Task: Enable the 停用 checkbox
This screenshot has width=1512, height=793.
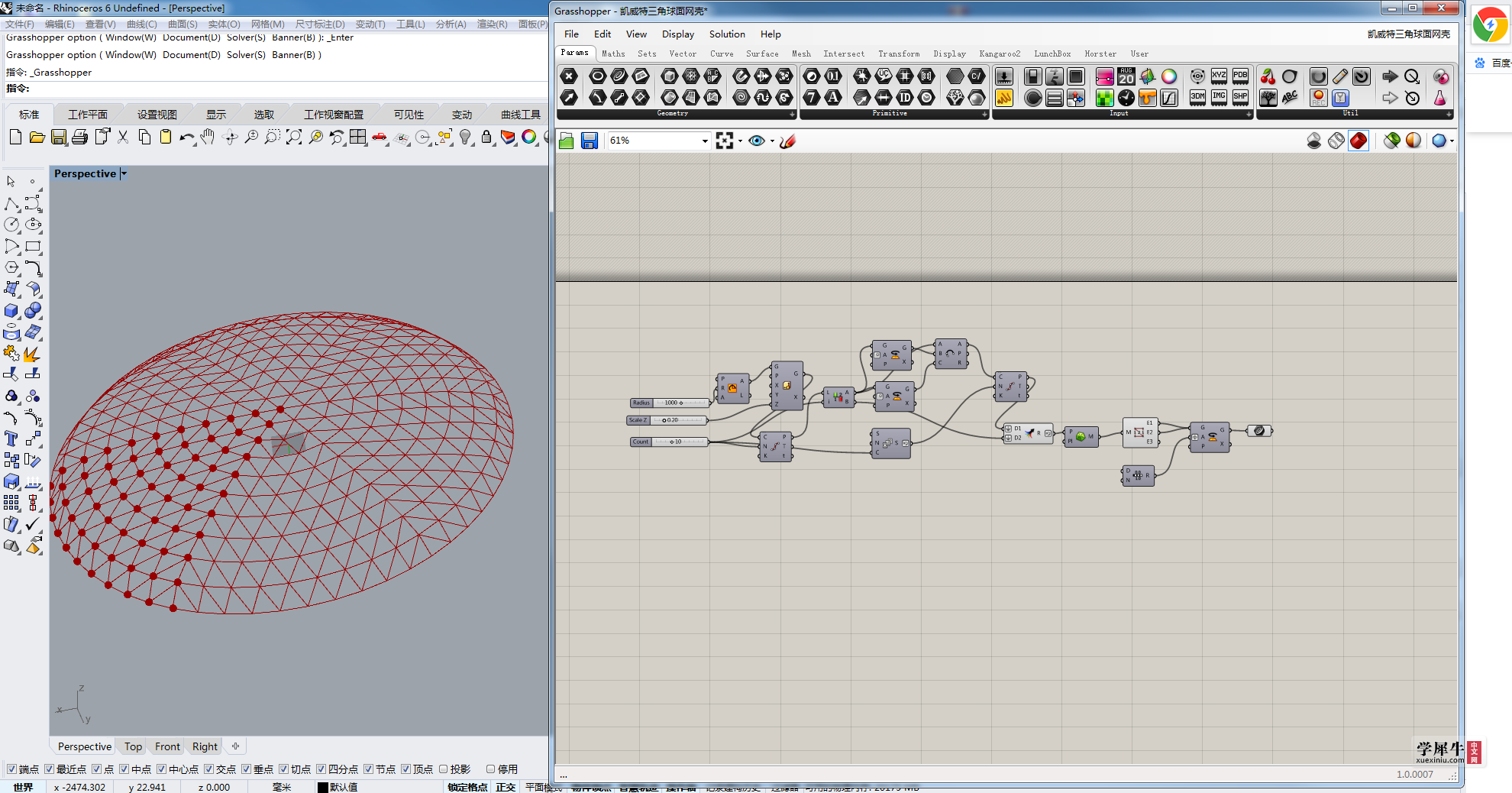Action: coord(490,769)
